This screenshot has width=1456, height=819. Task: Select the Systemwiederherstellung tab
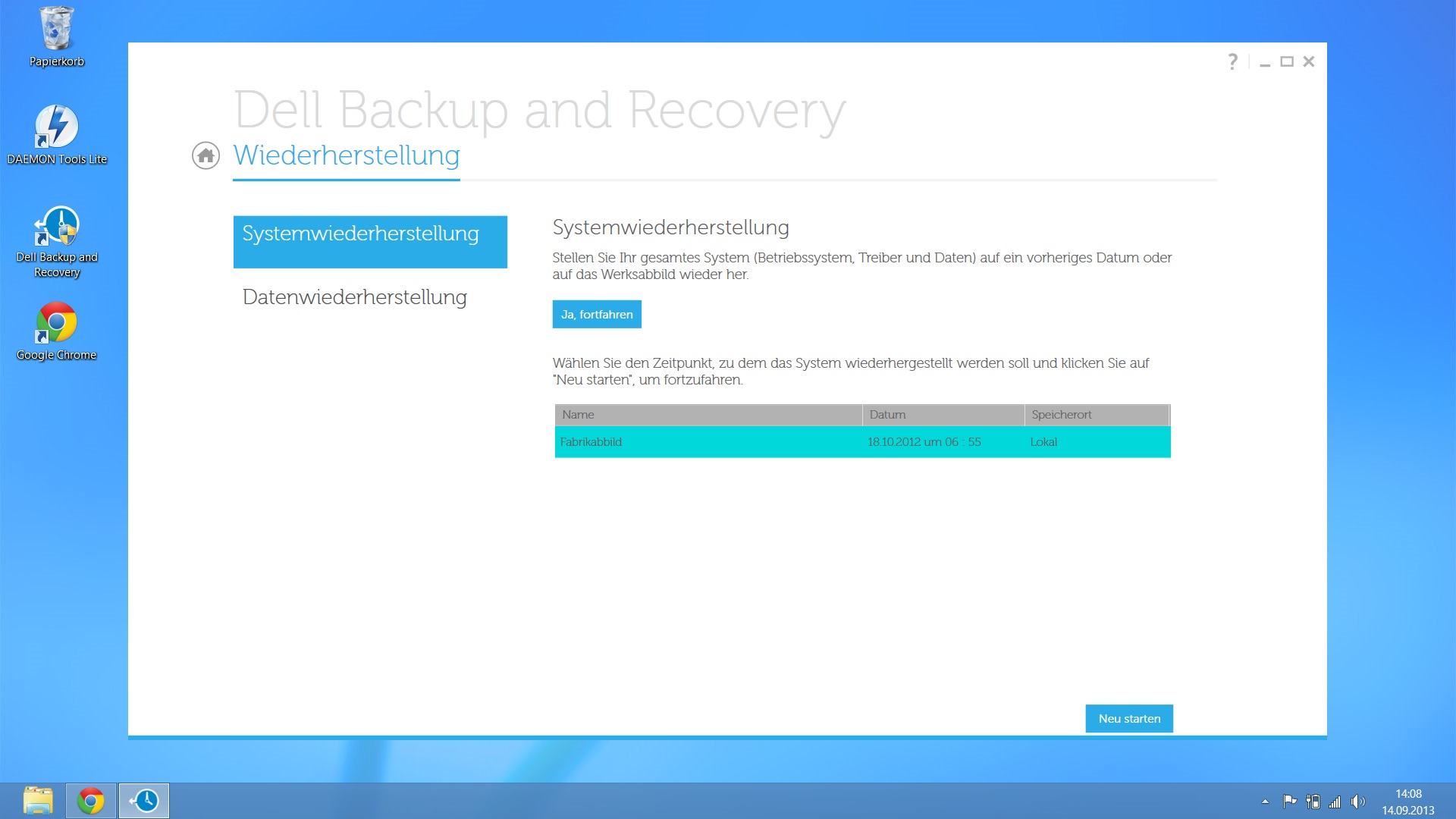point(370,241)
